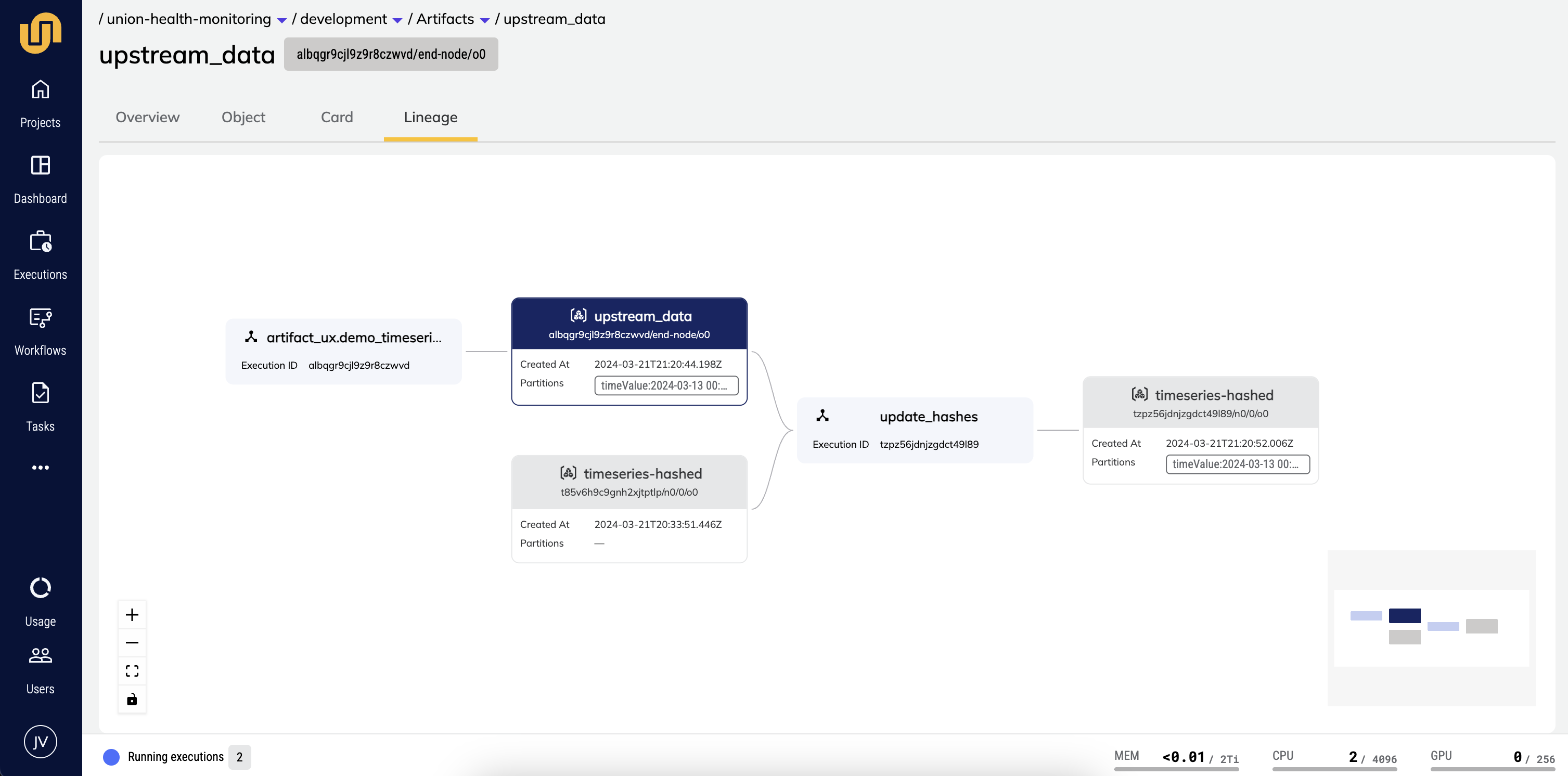Expand the Artifacts breadcrumb dropdown

coord(484,19)
